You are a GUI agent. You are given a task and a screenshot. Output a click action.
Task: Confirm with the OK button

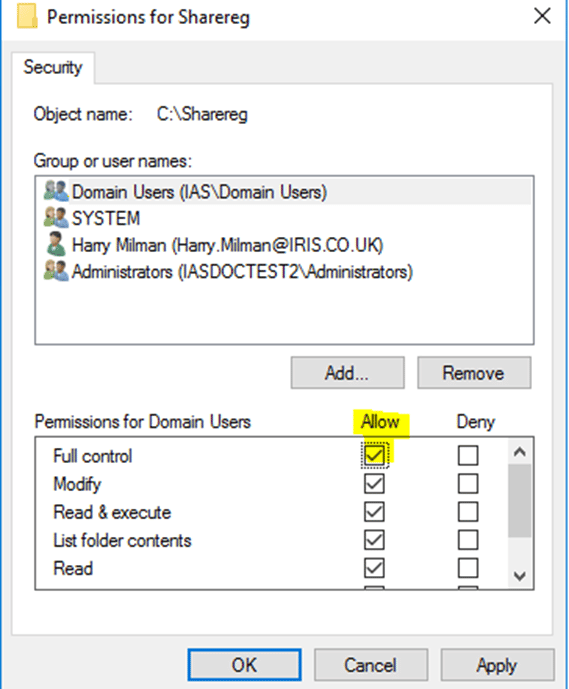[x=244, y=664]
